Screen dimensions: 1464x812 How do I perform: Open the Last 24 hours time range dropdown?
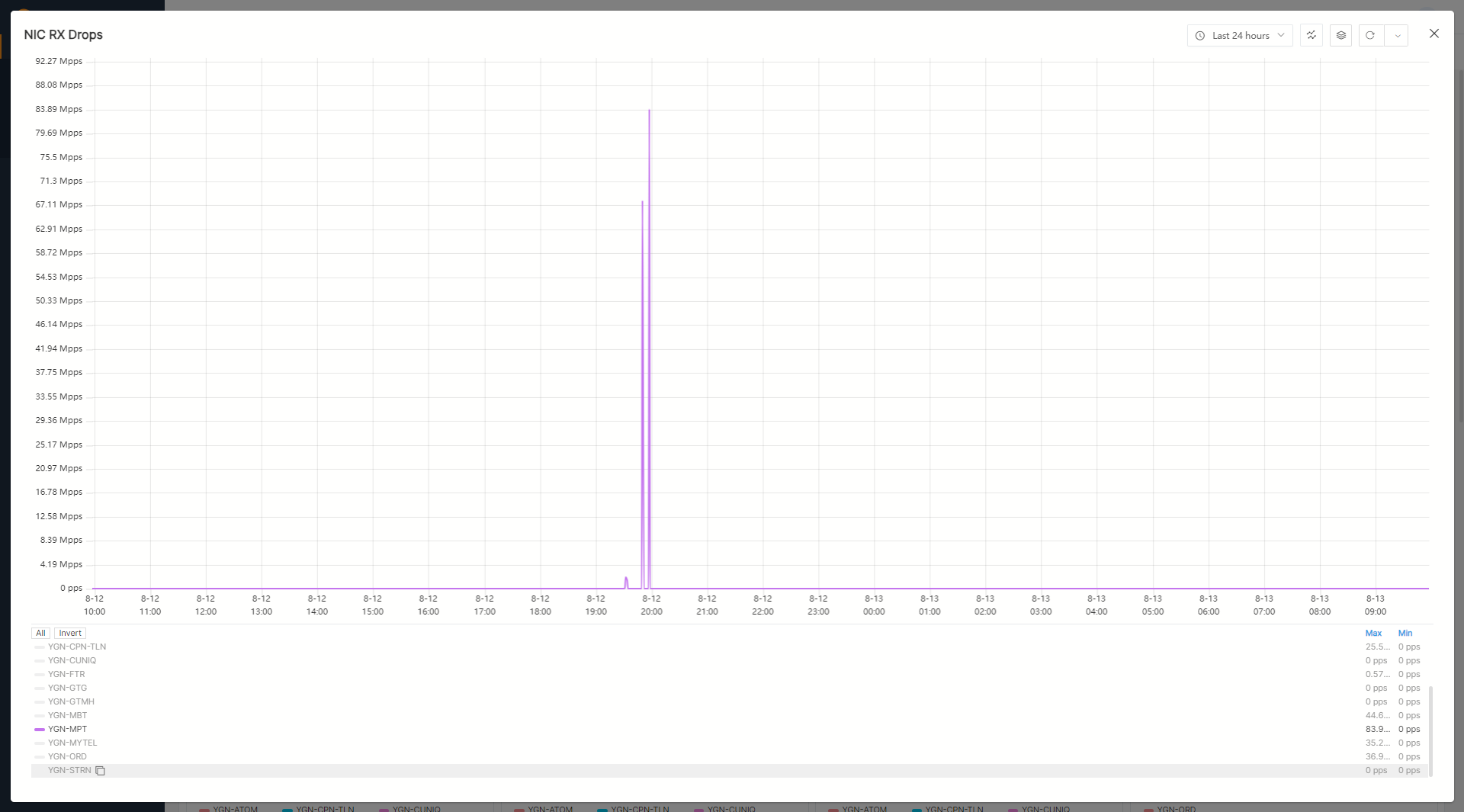coord(1240,36)
